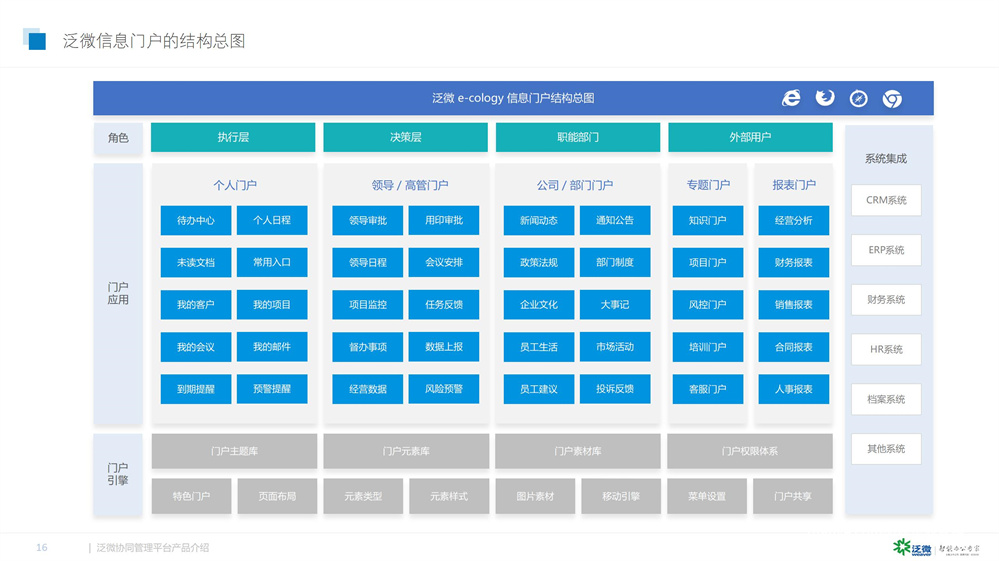
Task: Select the 职能部门 role tab
Action: [x=578, y=137]
